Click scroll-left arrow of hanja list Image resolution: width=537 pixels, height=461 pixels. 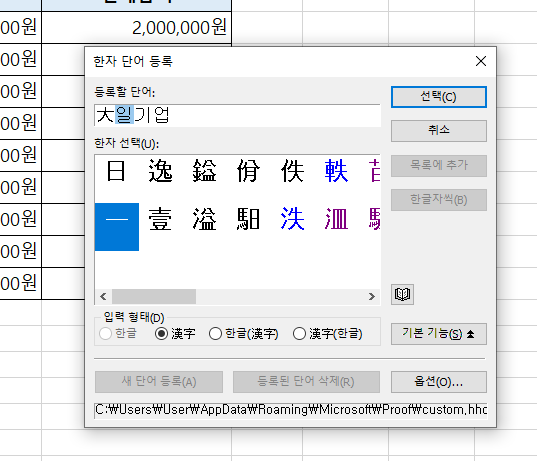[x=103, y=296]
